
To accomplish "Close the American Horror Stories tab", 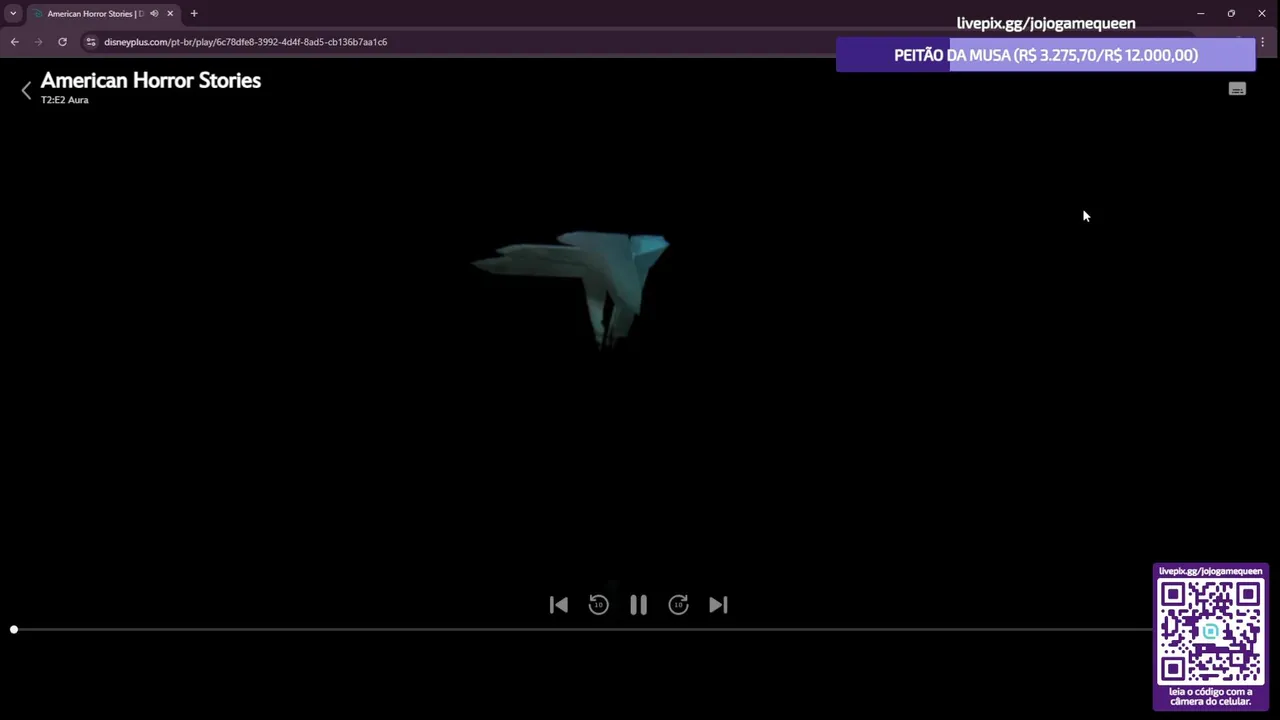I will (x=170, y=14).
